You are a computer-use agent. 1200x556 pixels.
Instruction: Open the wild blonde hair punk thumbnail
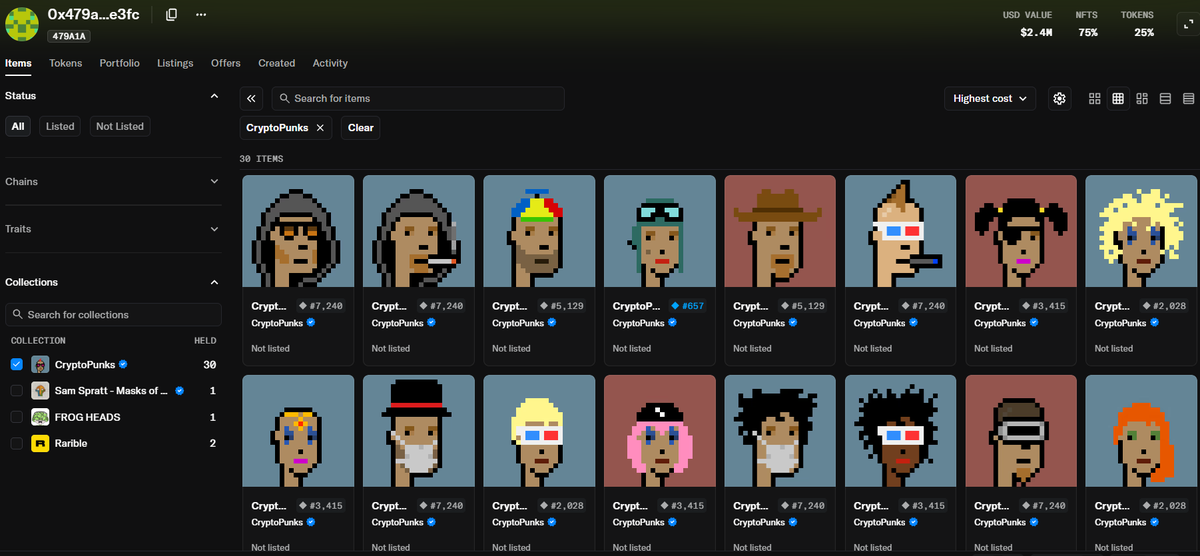pos(1141,232)
